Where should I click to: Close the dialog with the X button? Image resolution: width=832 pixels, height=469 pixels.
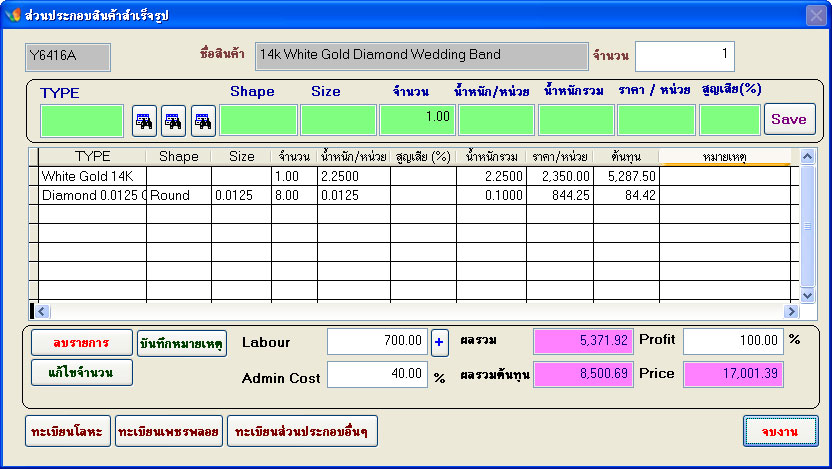pyautogui.click(x=815, y=14)
